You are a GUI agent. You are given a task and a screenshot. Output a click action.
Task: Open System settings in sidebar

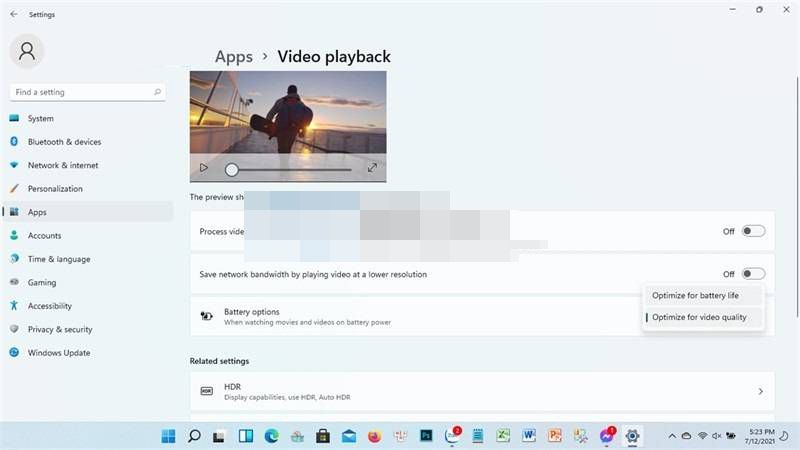(41, 118)
